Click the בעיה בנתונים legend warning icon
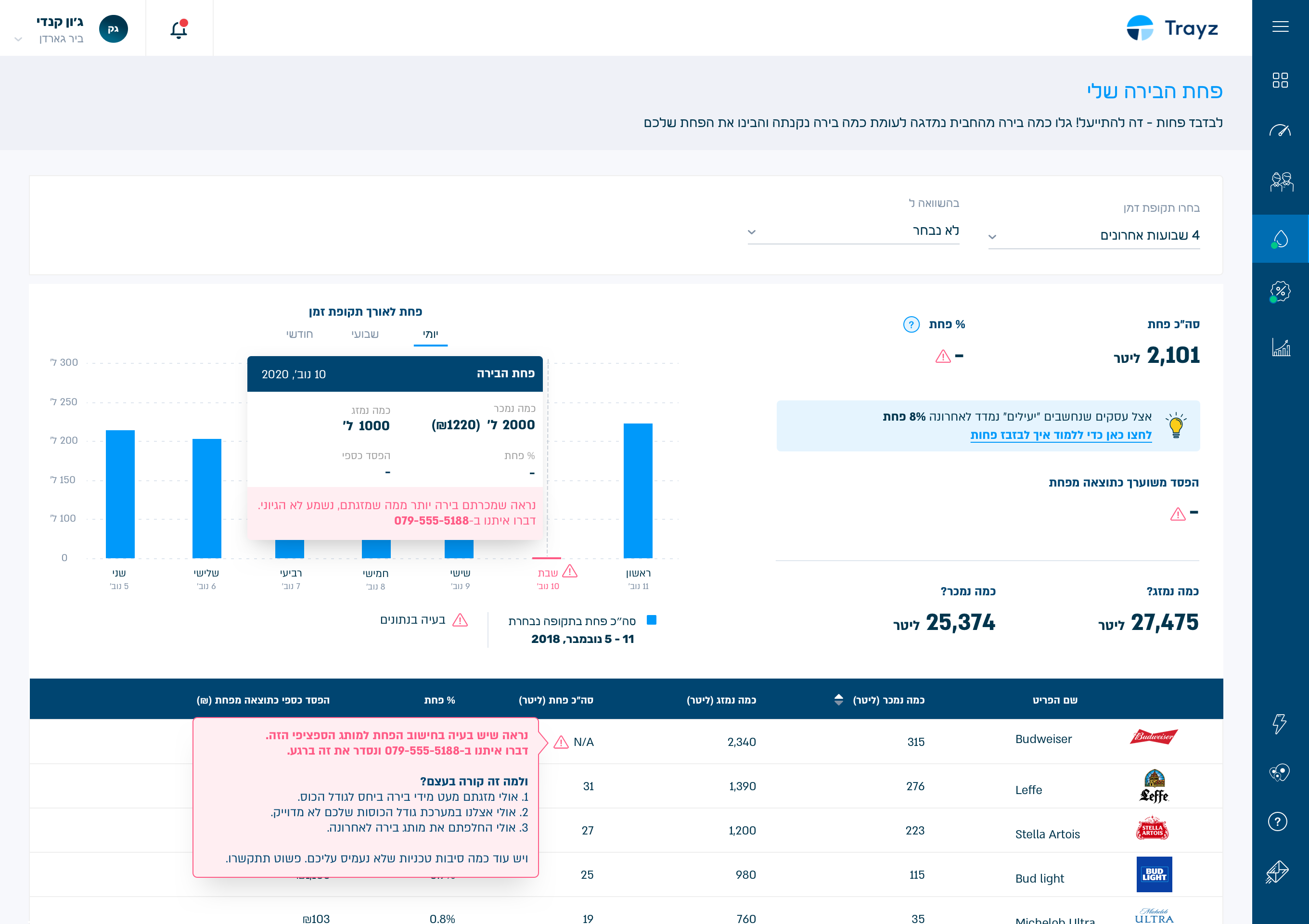 pos(460,620)
